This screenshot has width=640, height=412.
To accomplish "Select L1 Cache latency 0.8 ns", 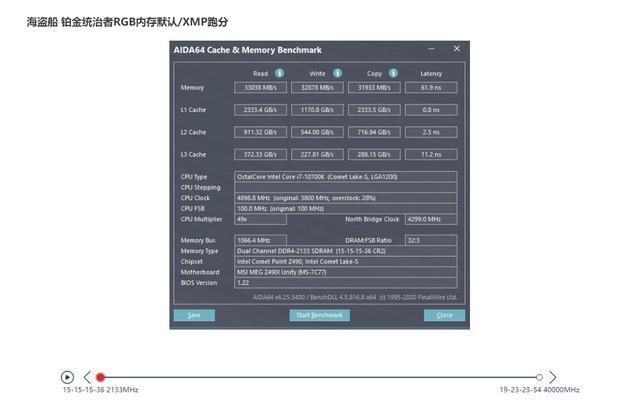I will pos(431,110).
